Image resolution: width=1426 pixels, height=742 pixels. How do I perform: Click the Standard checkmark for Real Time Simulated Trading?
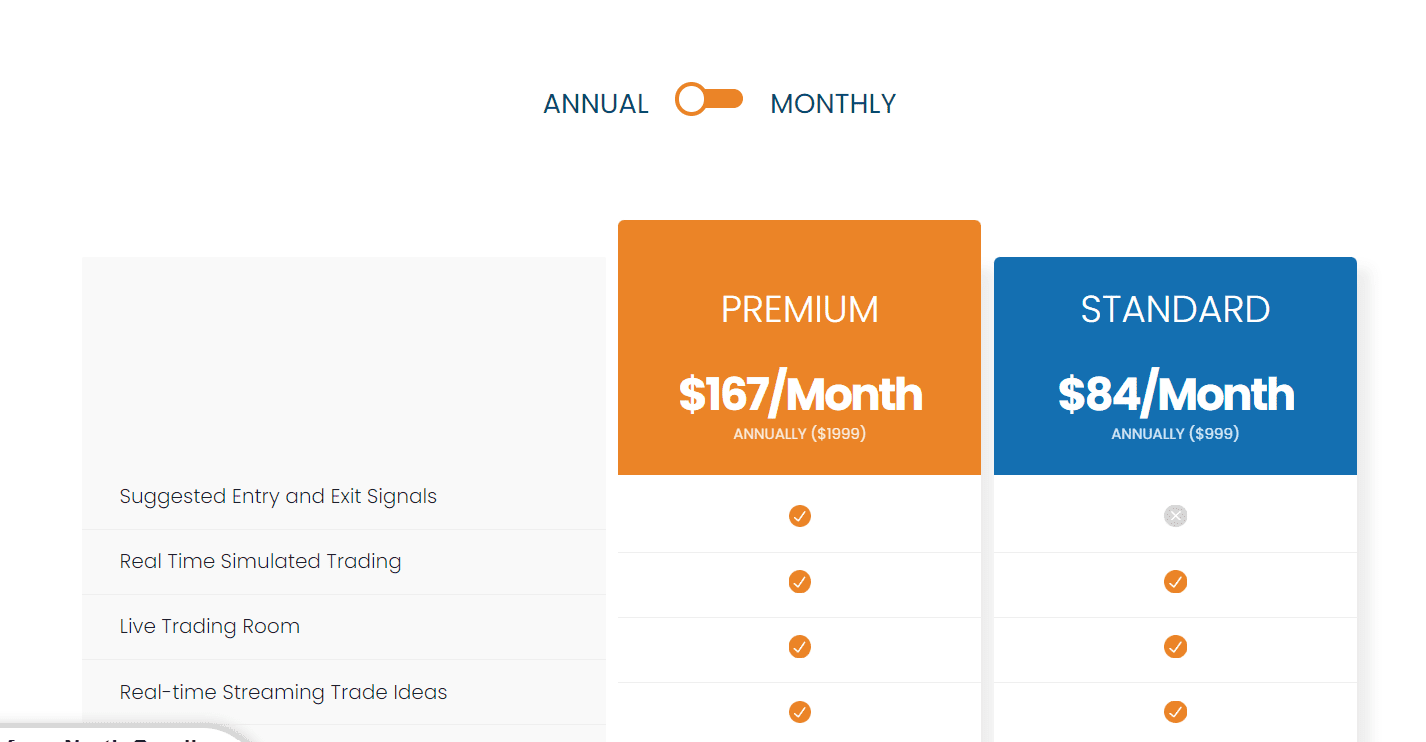[1176, 582]
